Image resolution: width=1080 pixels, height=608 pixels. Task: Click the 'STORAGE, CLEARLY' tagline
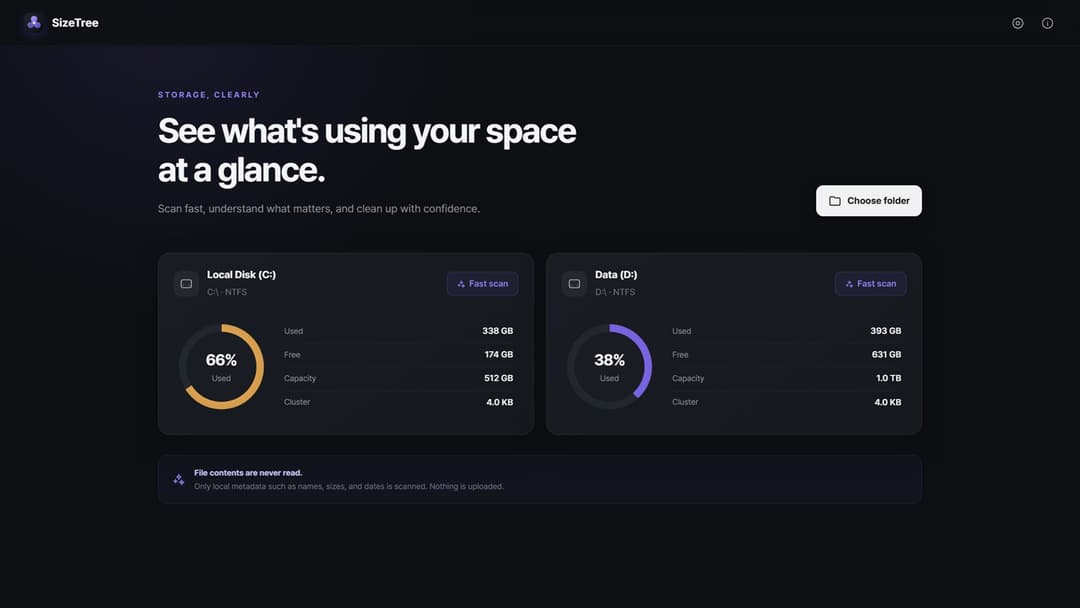[x=209, y=95]
